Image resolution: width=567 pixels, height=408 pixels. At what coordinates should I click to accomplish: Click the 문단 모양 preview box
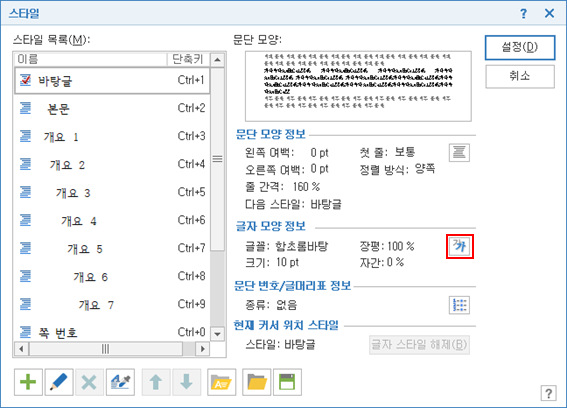358,86
